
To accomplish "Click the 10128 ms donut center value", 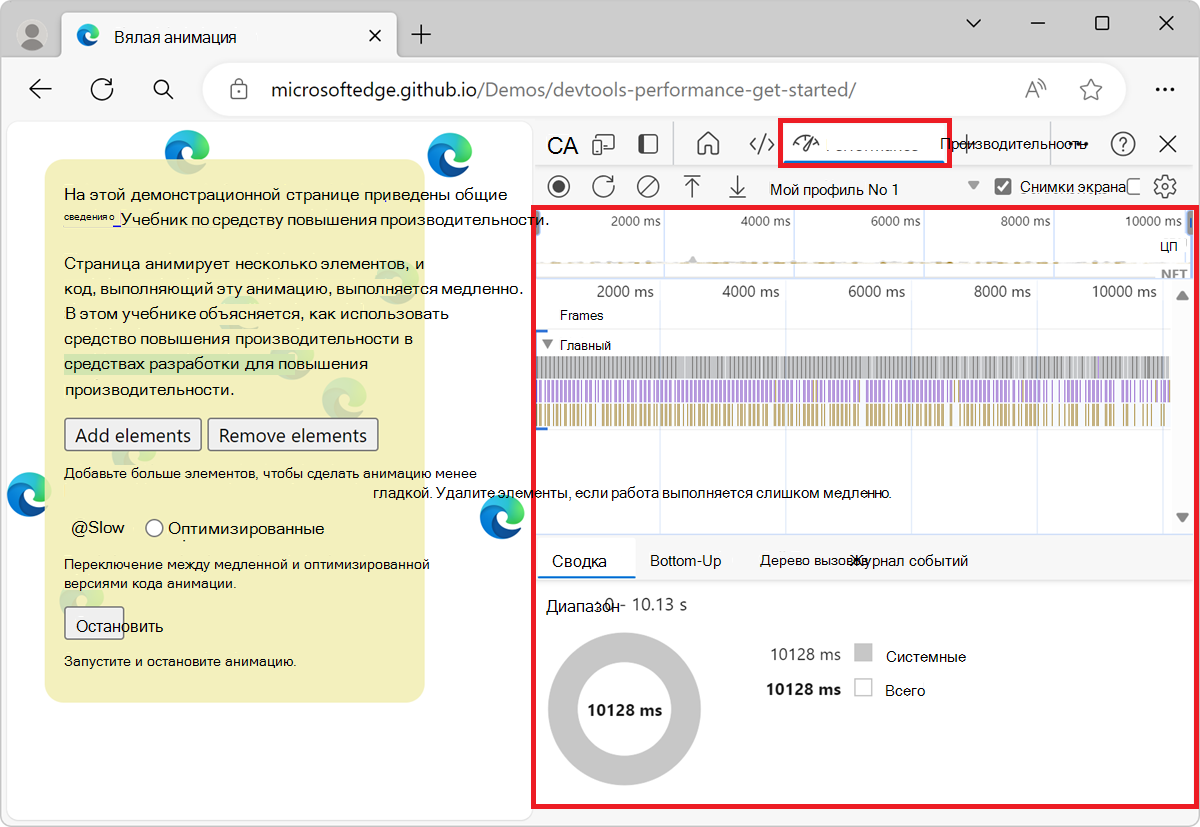I will point(624,710).
